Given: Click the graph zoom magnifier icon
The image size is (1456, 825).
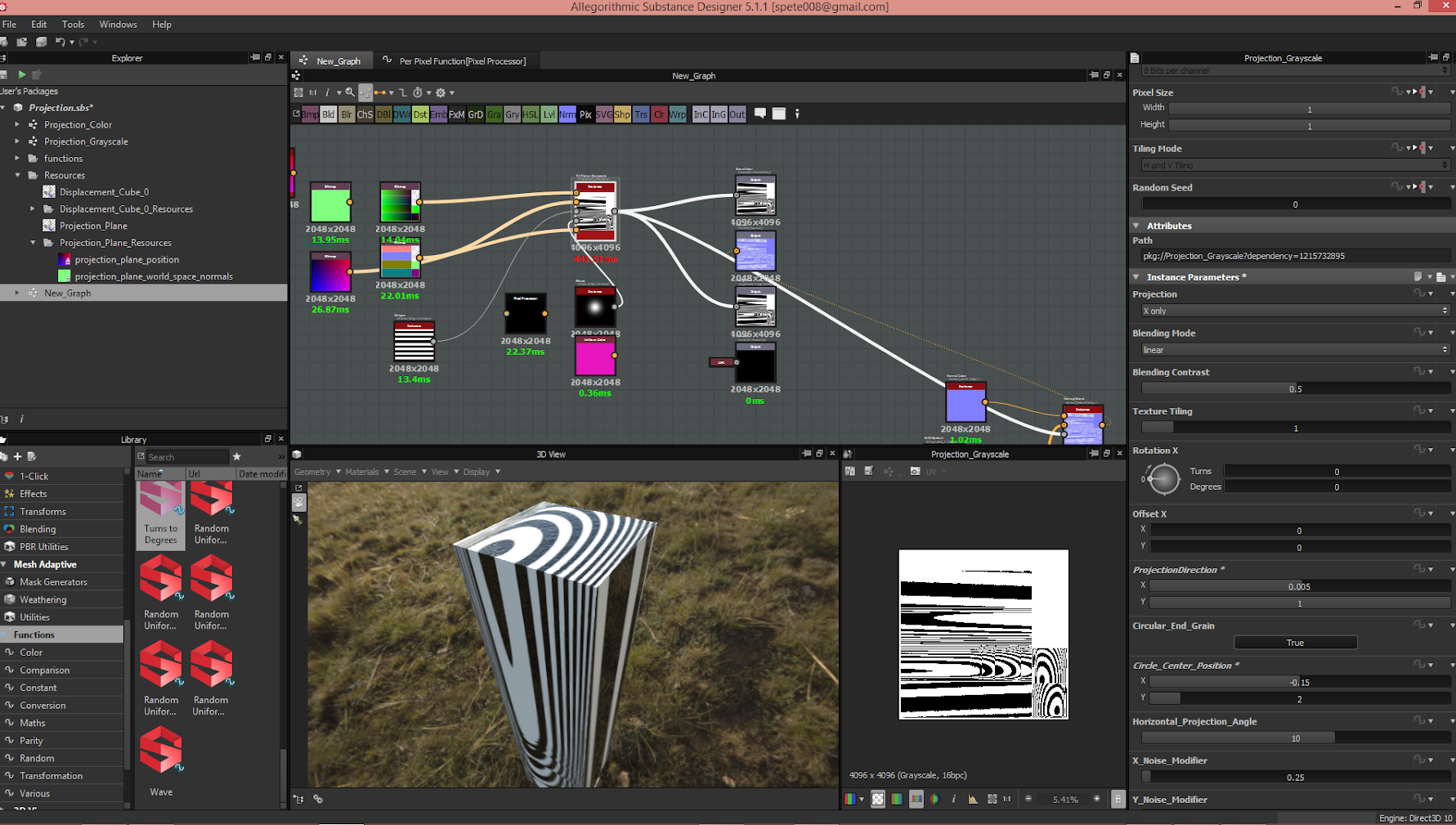Looking at the screenshot, I should [350, 92].
